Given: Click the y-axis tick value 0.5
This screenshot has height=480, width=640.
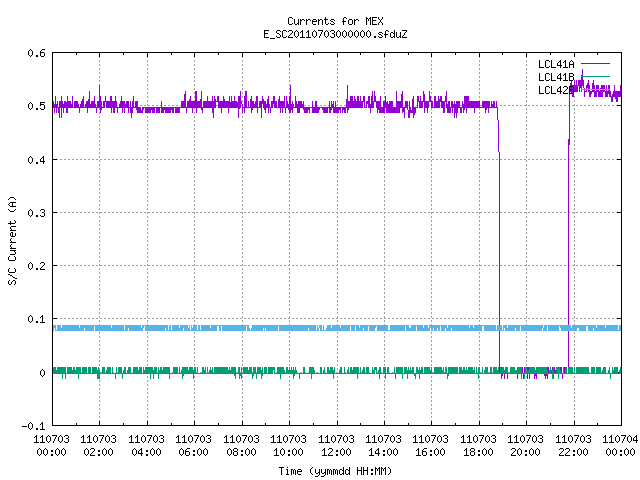Looking at the screenshot, I should click(x=36, y=106).
